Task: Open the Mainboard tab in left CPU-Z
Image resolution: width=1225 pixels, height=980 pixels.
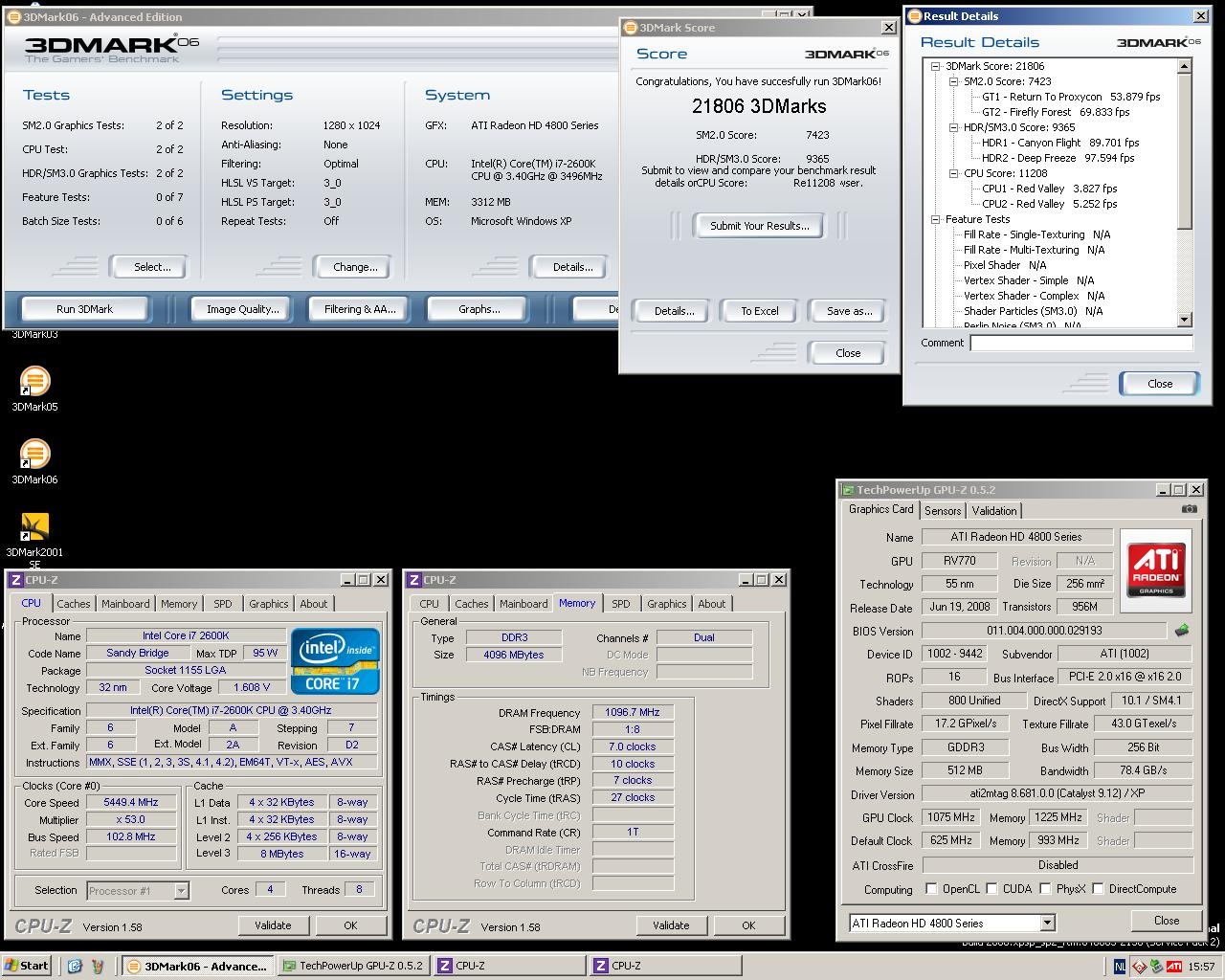Action: pyautogui.click(x=125, y=604)
